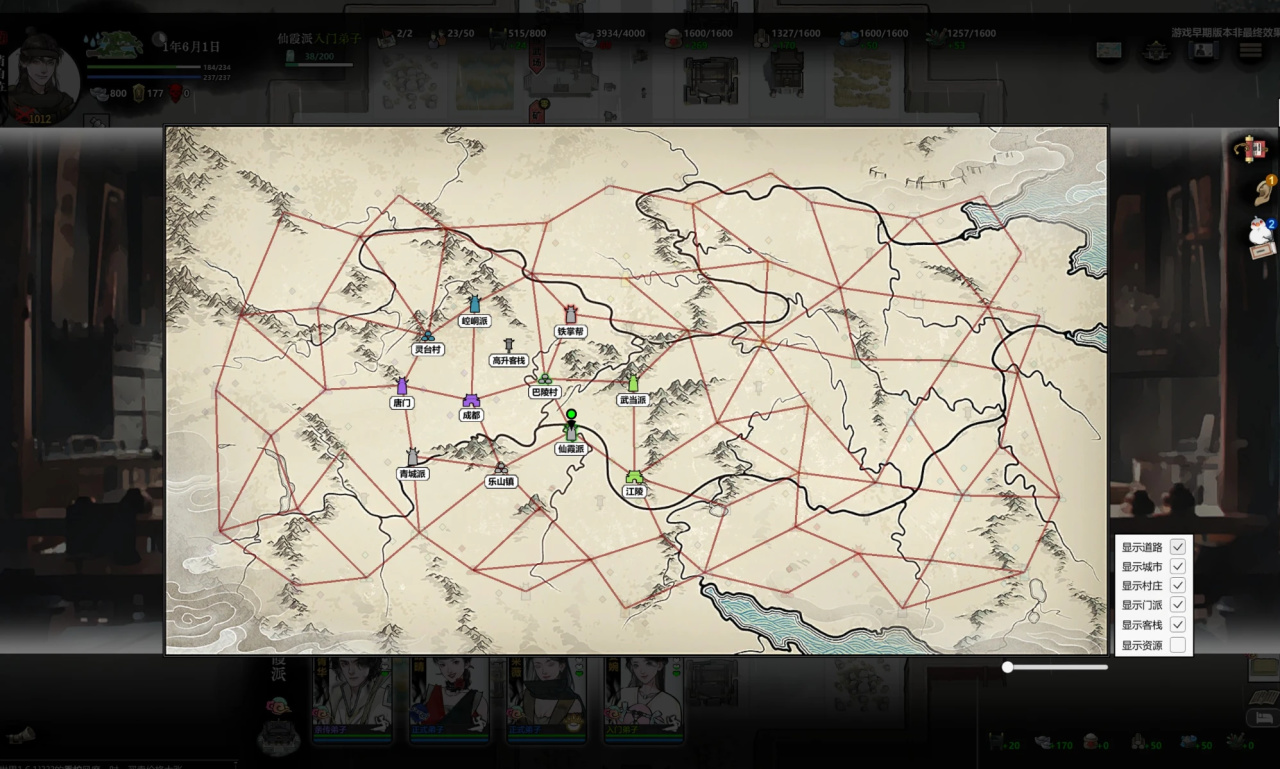Click the 仙霞派 location label
The width and height of the screenshot is (1280, 769).
(x=571, y=450)
